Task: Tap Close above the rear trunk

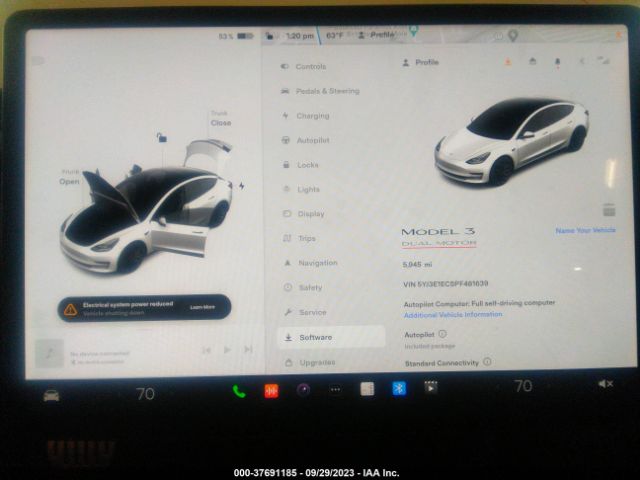Action: coord(221,123)
